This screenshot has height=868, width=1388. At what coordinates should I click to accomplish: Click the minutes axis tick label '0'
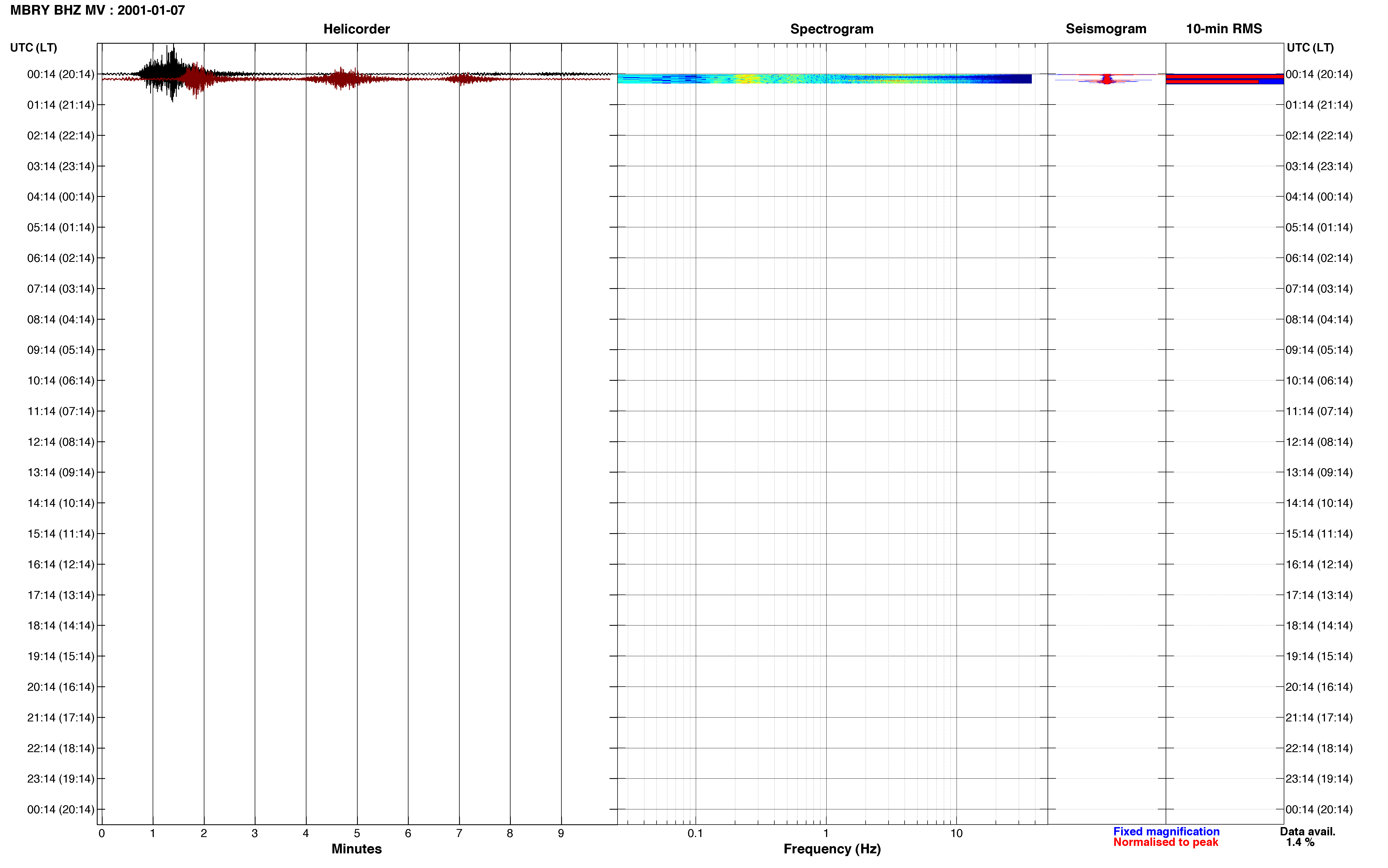point(101,833)
